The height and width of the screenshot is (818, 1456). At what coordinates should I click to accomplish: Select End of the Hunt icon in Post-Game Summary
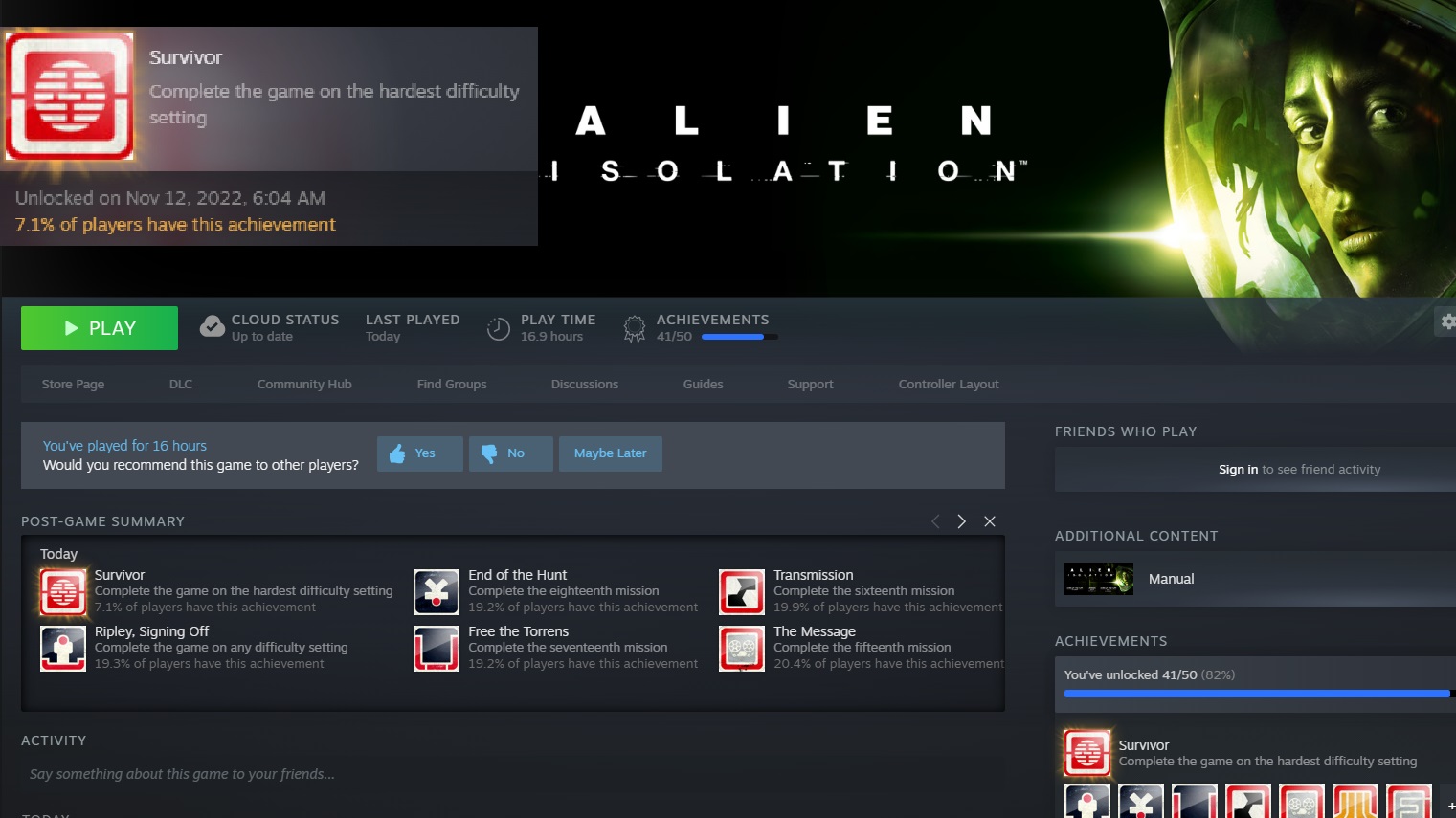coord(437,591)
